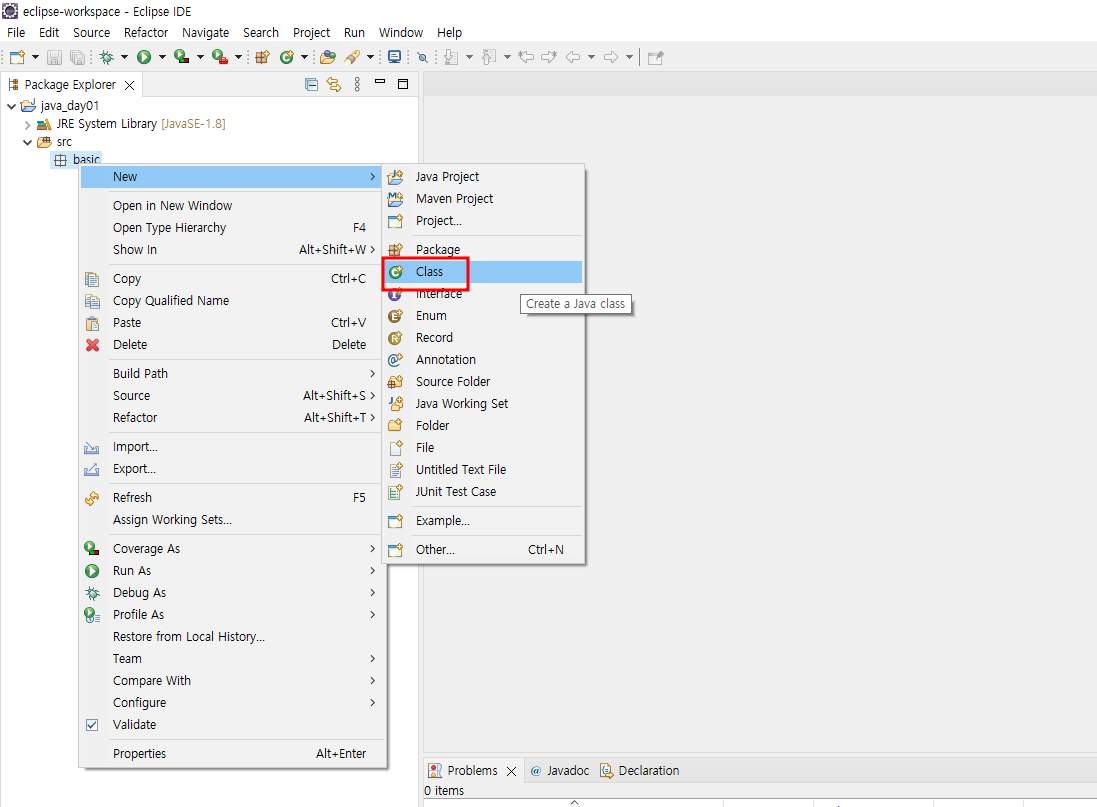Open the Navigate menu
Screen dimensions: 1097x807
(x=206, y=32)
